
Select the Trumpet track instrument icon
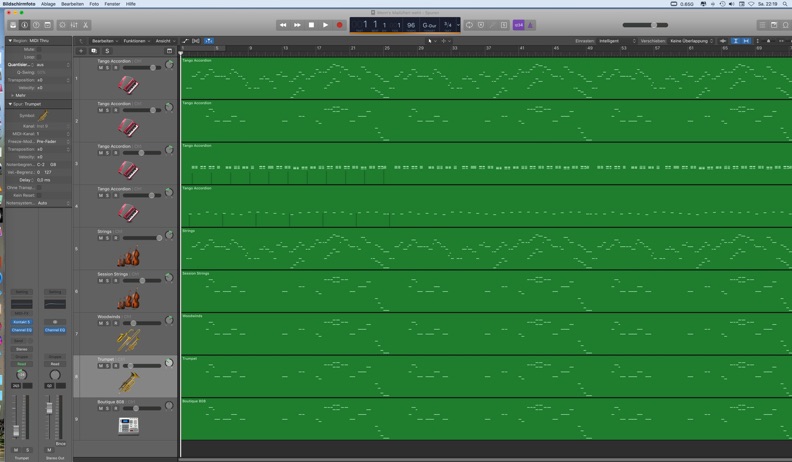(129, 382)
